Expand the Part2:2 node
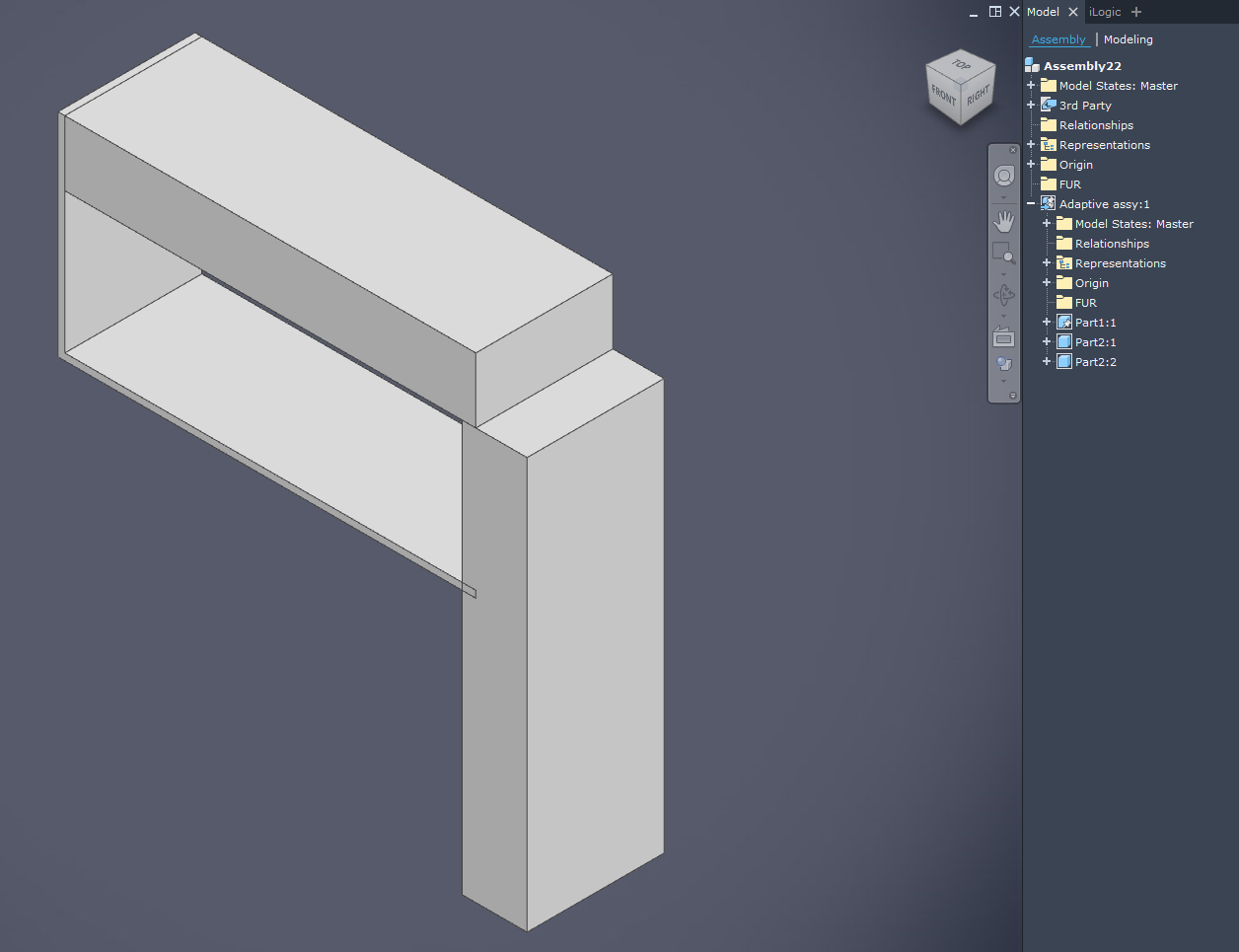Viewport: 1239px width, 952px height. [1047, 361]
